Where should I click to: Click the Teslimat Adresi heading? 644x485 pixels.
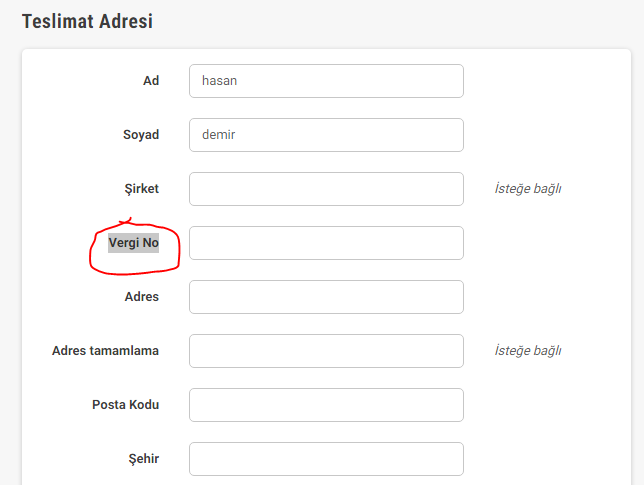click(x=87, y=20)
